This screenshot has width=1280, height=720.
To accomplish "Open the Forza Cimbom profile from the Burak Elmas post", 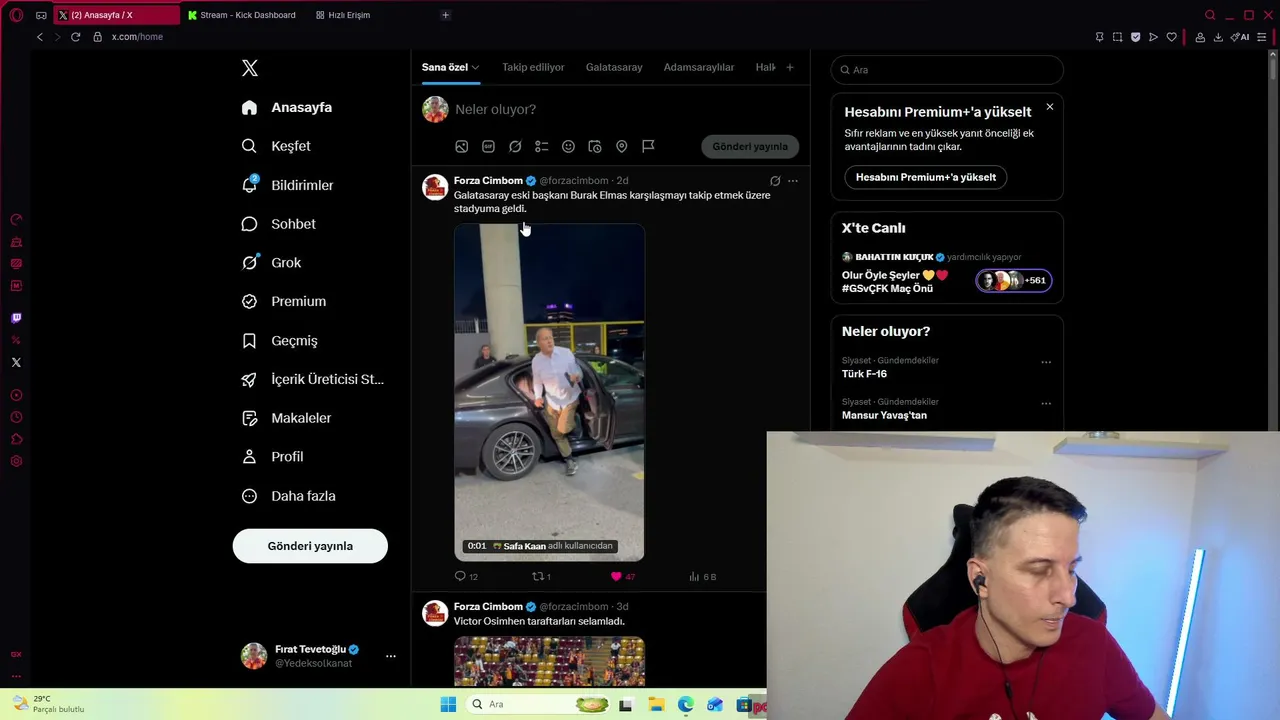I will point(488,181).
